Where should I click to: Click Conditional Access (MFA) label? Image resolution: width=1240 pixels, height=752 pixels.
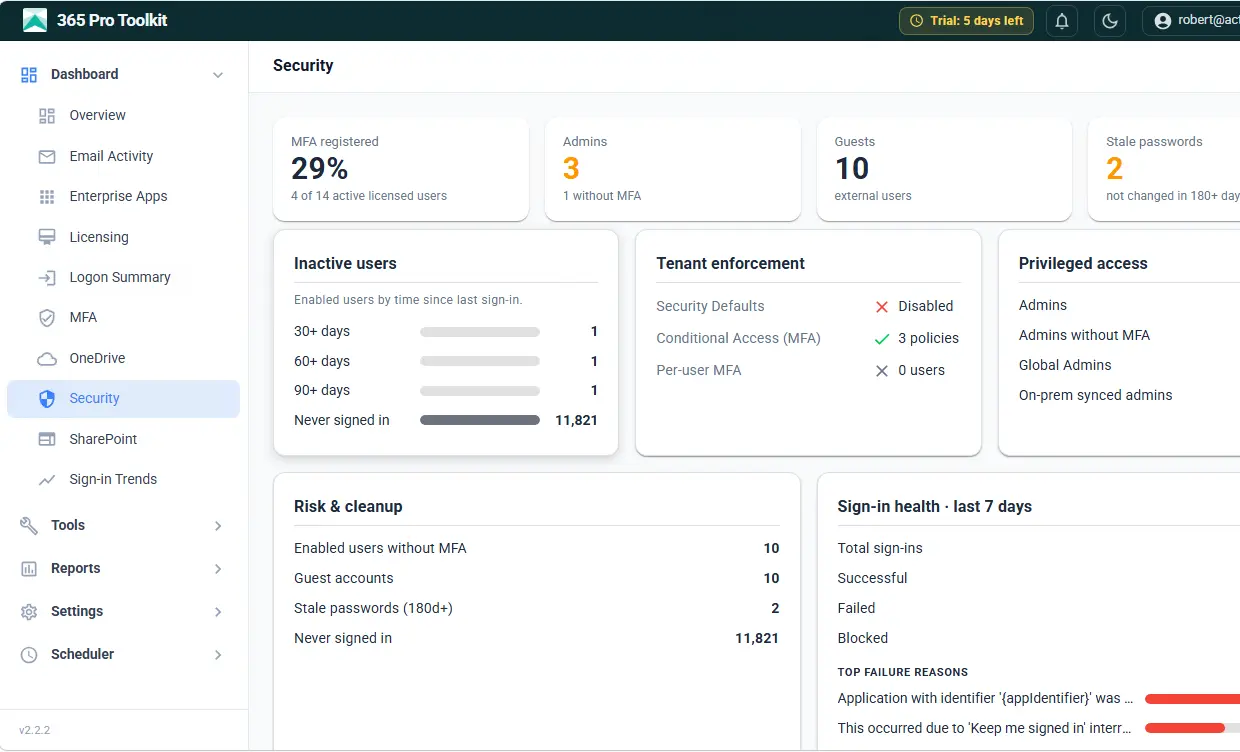click(x=738, y=339)
